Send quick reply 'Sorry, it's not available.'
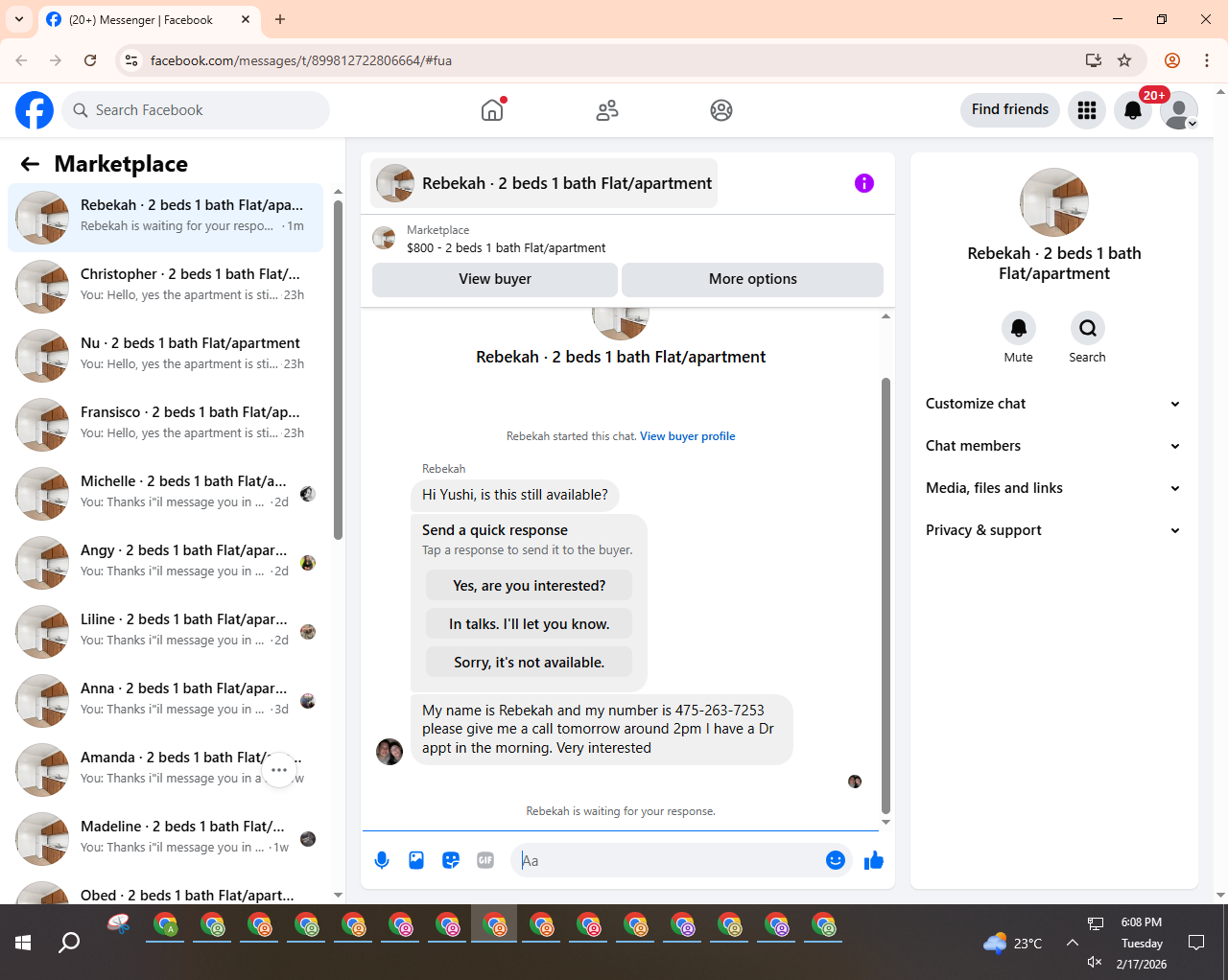This screenshot has height=980, width=1228. 529,663
